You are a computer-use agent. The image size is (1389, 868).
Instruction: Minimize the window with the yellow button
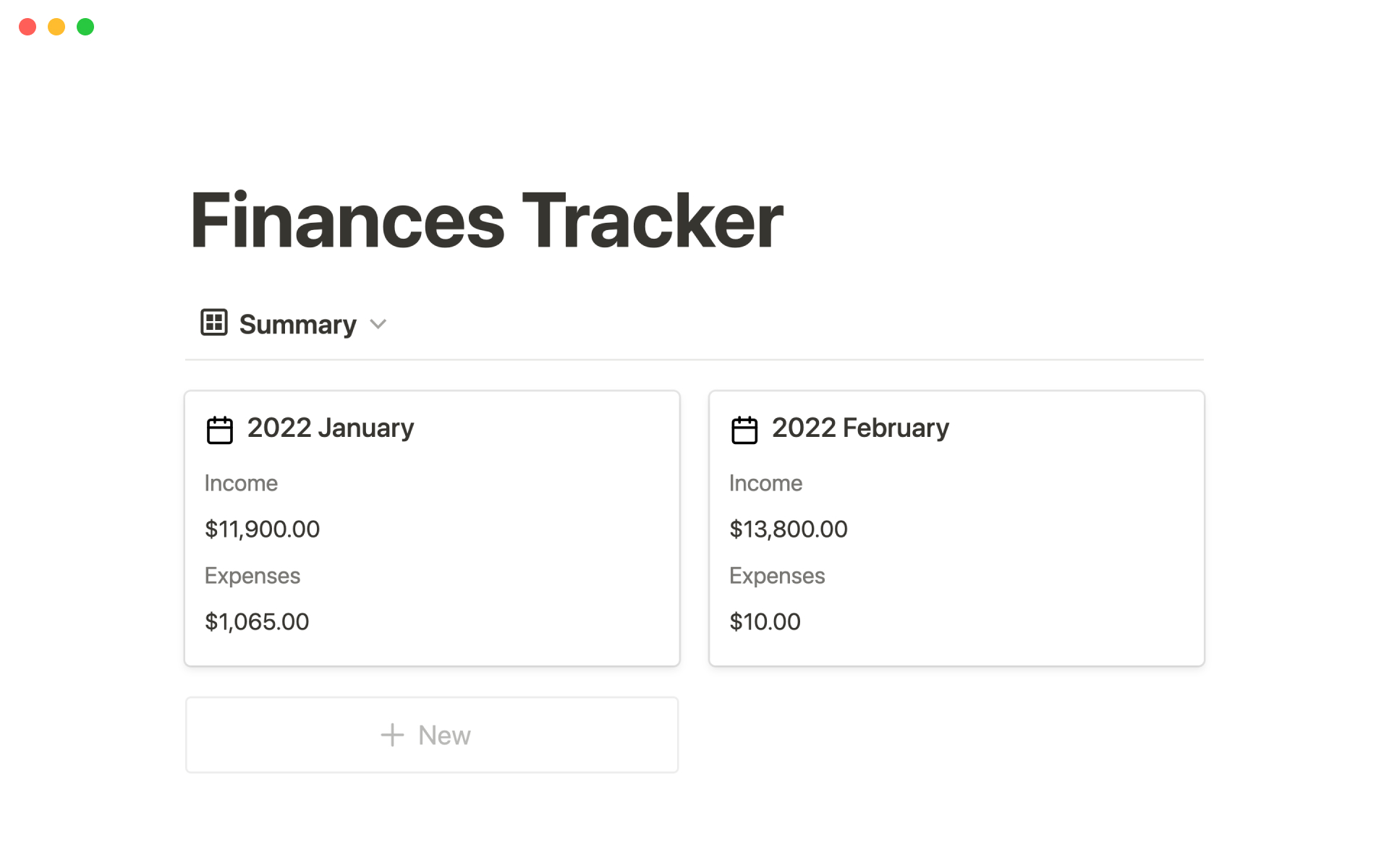pyautogui.click(x=56, y=27)
